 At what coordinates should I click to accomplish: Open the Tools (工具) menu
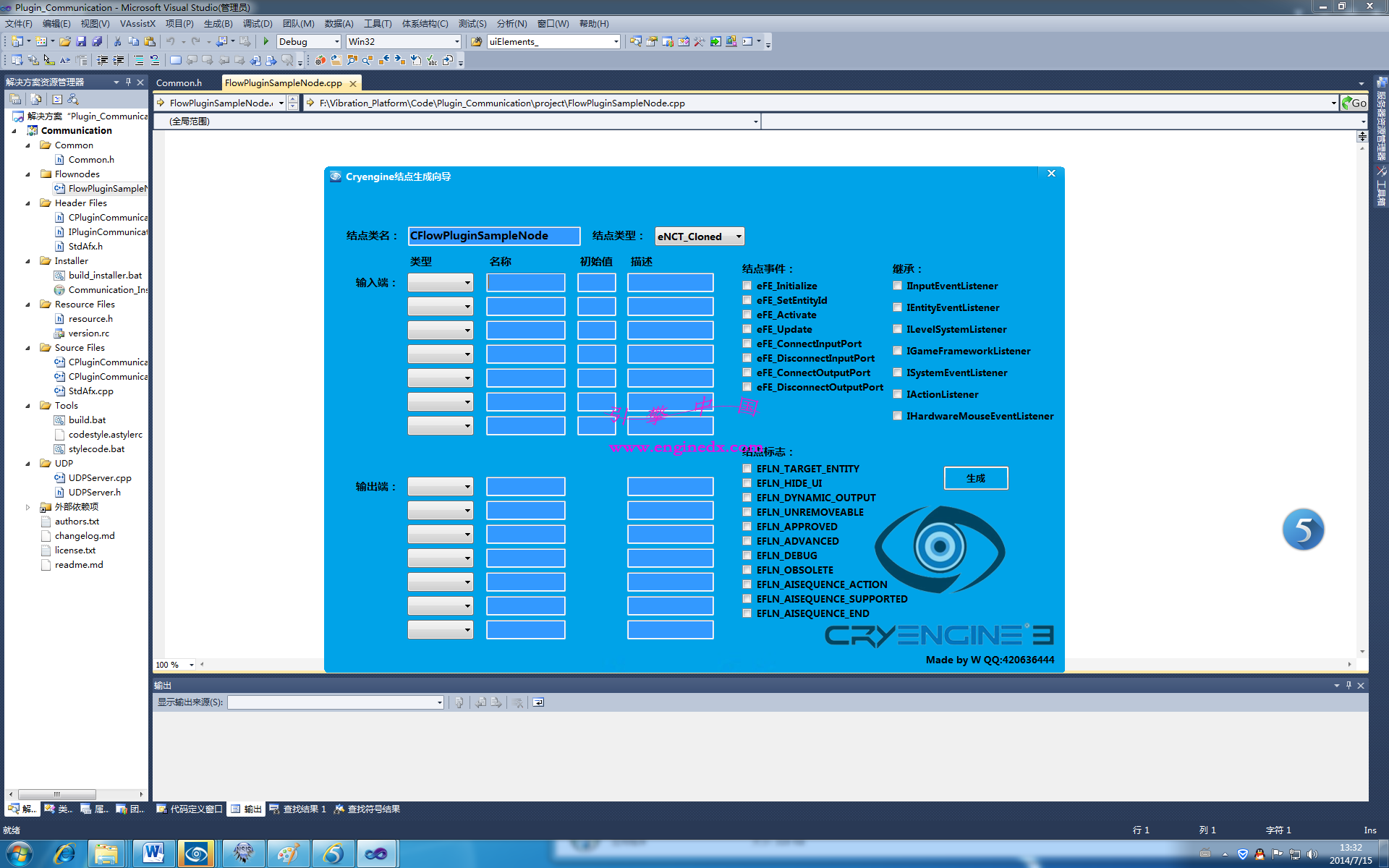377,24
